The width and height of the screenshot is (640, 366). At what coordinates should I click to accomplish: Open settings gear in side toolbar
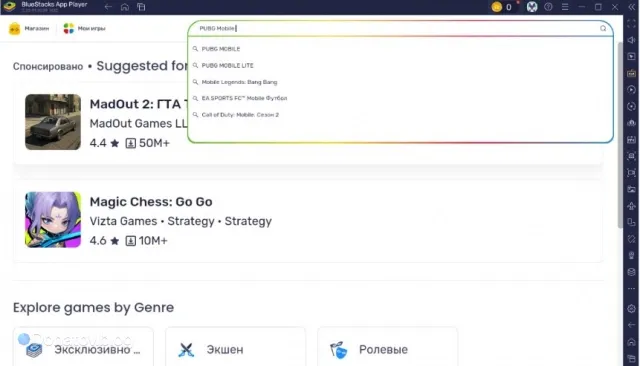[x=631, y=308]
